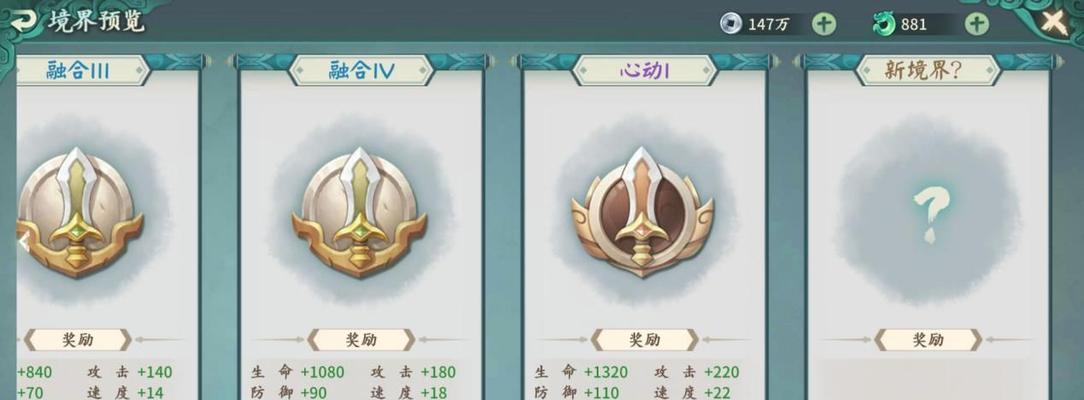Click the green jade dragon icon
1084x400 pixels.
click(884, 24)
